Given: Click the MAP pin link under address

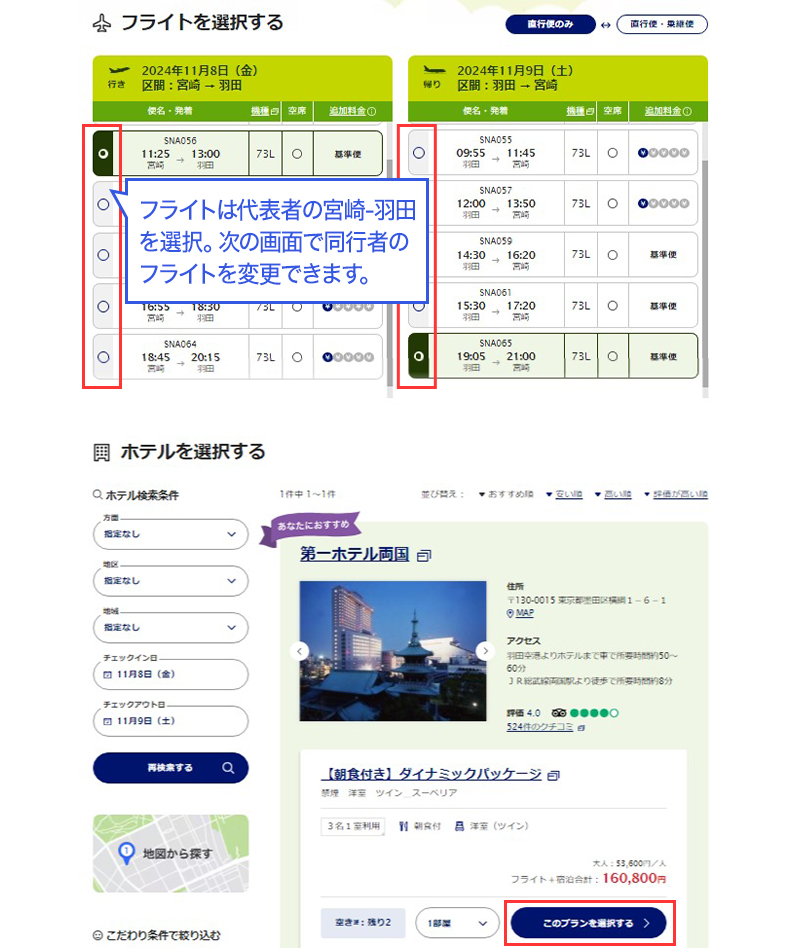Looking at the screenshot, I should click(520, 613).
